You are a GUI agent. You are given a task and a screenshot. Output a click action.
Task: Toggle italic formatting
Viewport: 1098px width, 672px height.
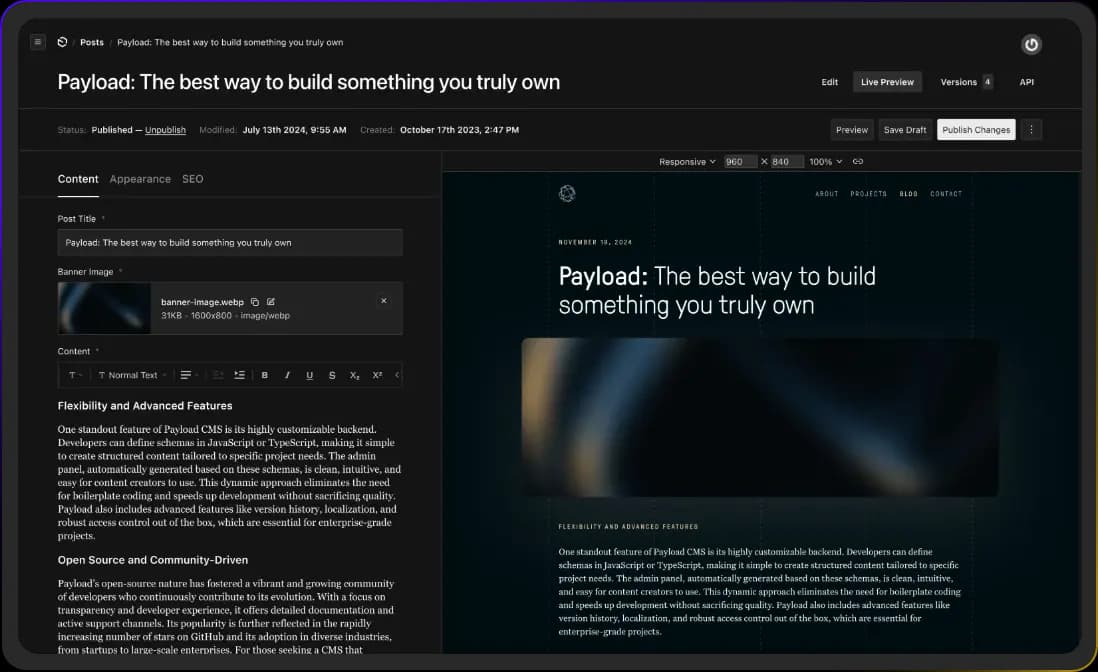[x=287, y=375]
